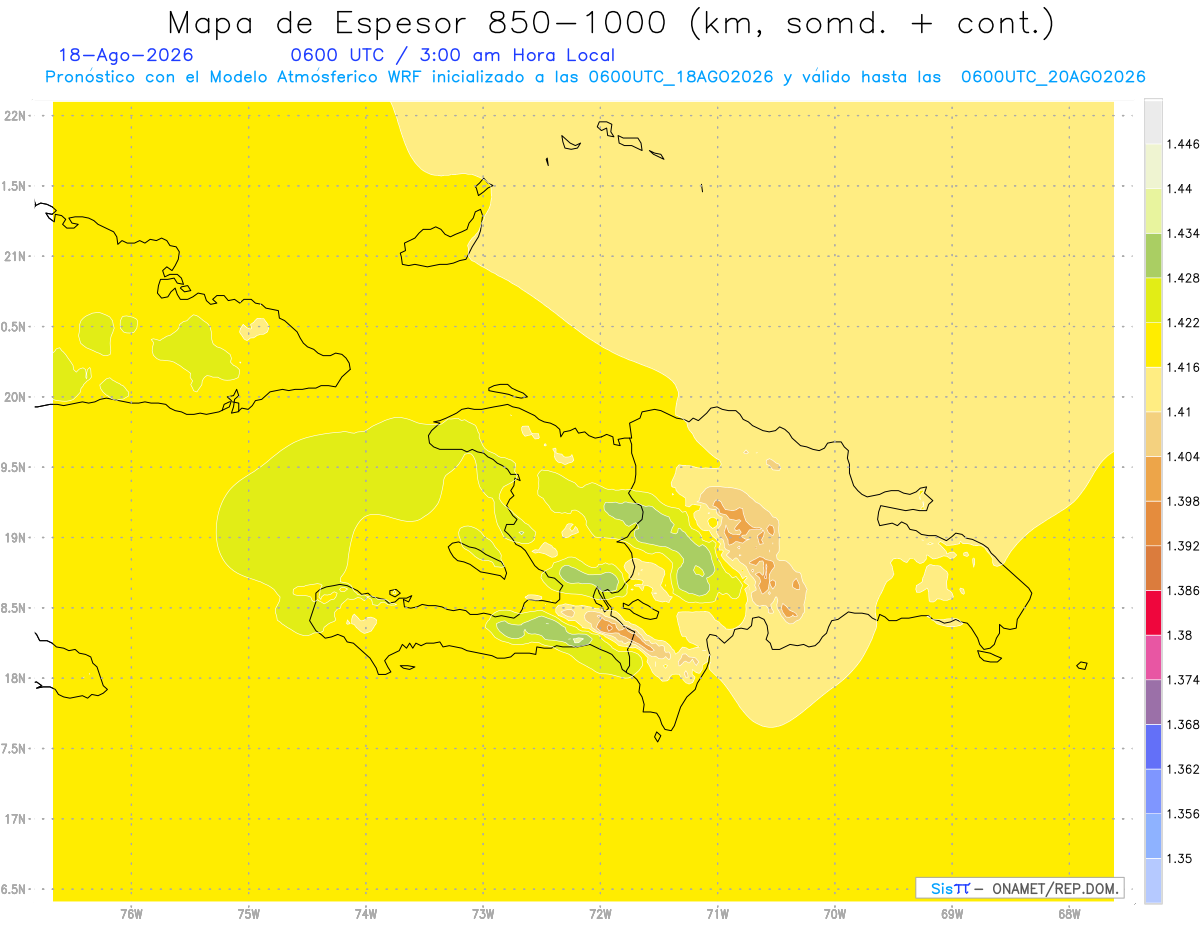Viewport: 1200px width, 927px height.
Task: Click the legend value '1.398'
Action: (x=1183, y=501)
